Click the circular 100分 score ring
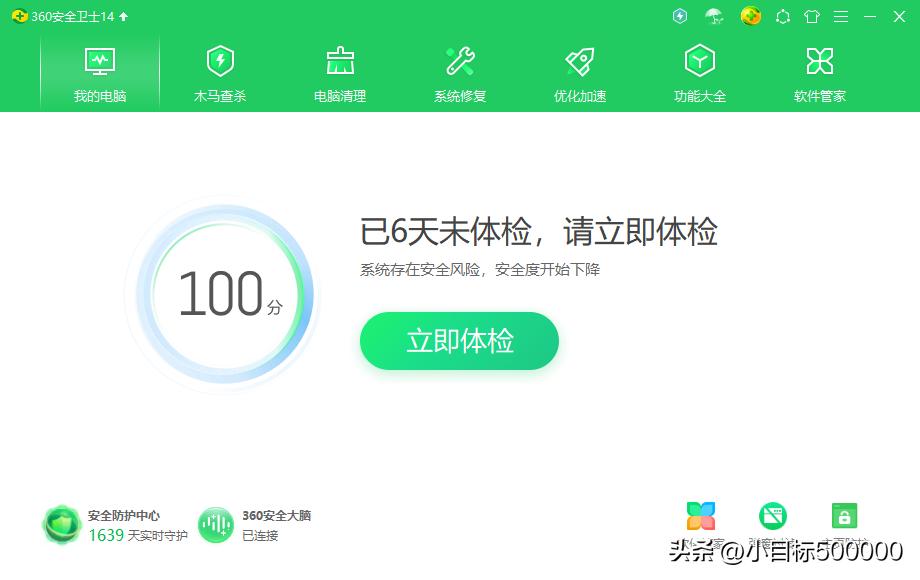 coord(222,293)
